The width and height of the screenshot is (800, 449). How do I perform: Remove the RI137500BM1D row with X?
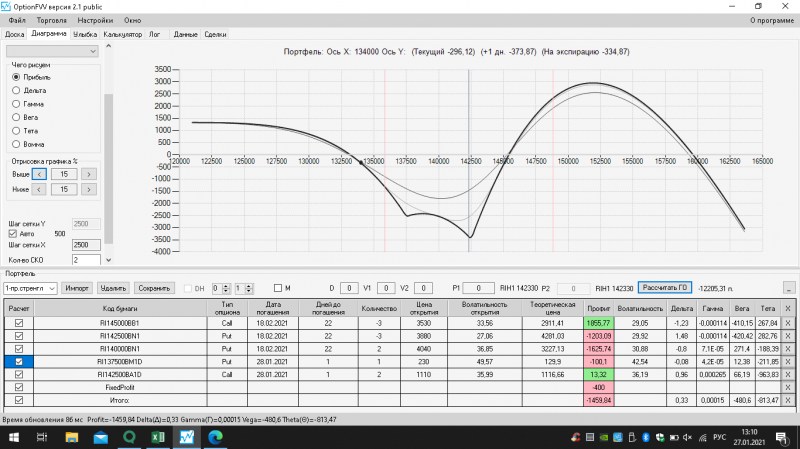coord(788,361)
